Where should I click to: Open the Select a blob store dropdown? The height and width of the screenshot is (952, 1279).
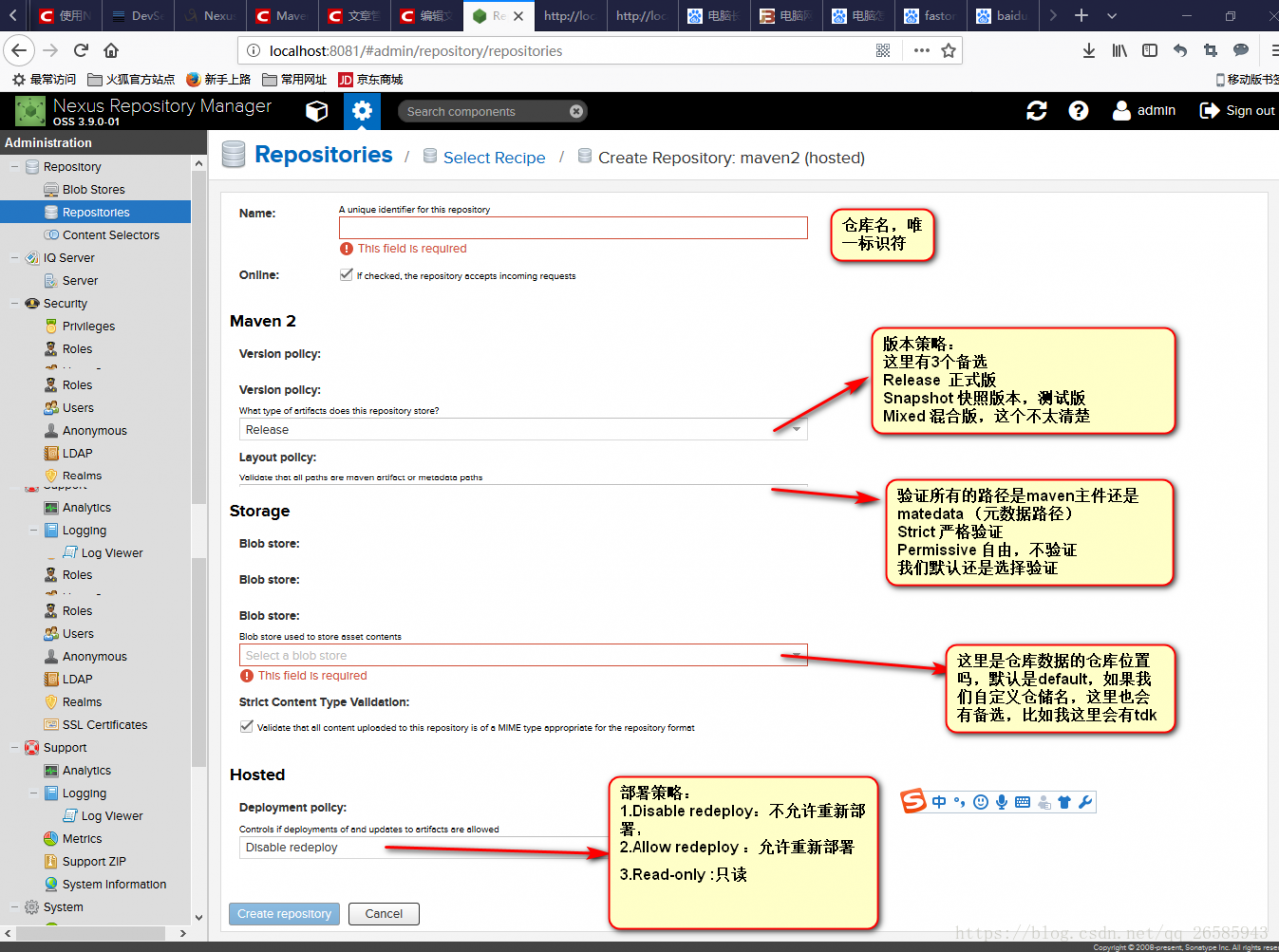click(x=523, y=655)
